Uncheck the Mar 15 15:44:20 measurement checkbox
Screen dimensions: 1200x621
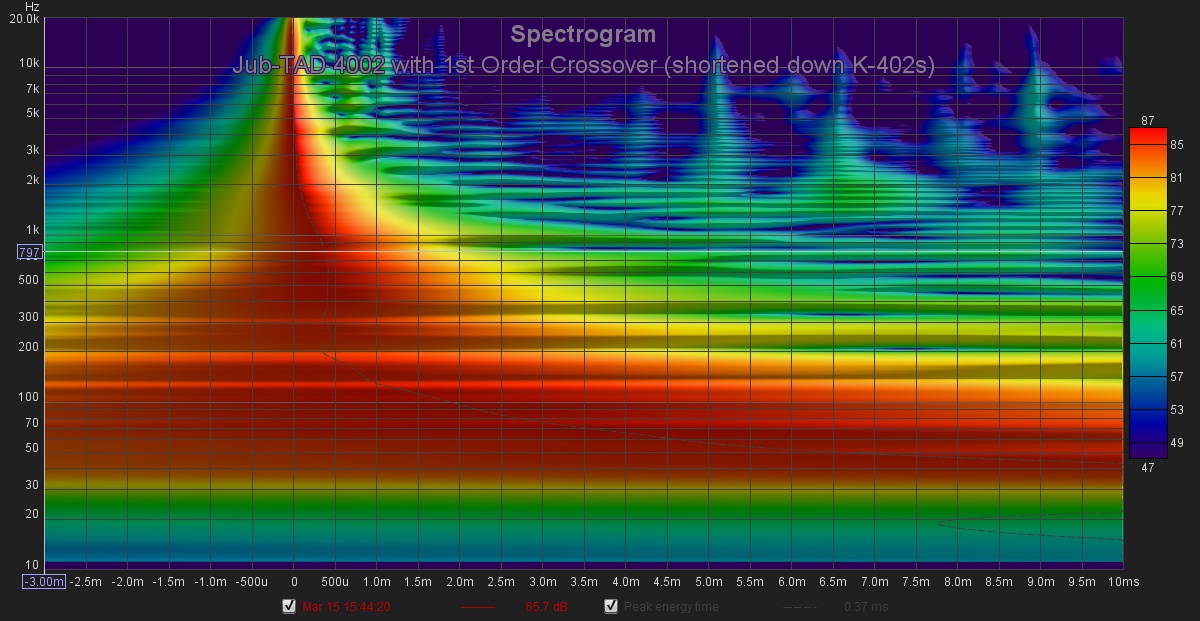point(290,606)
